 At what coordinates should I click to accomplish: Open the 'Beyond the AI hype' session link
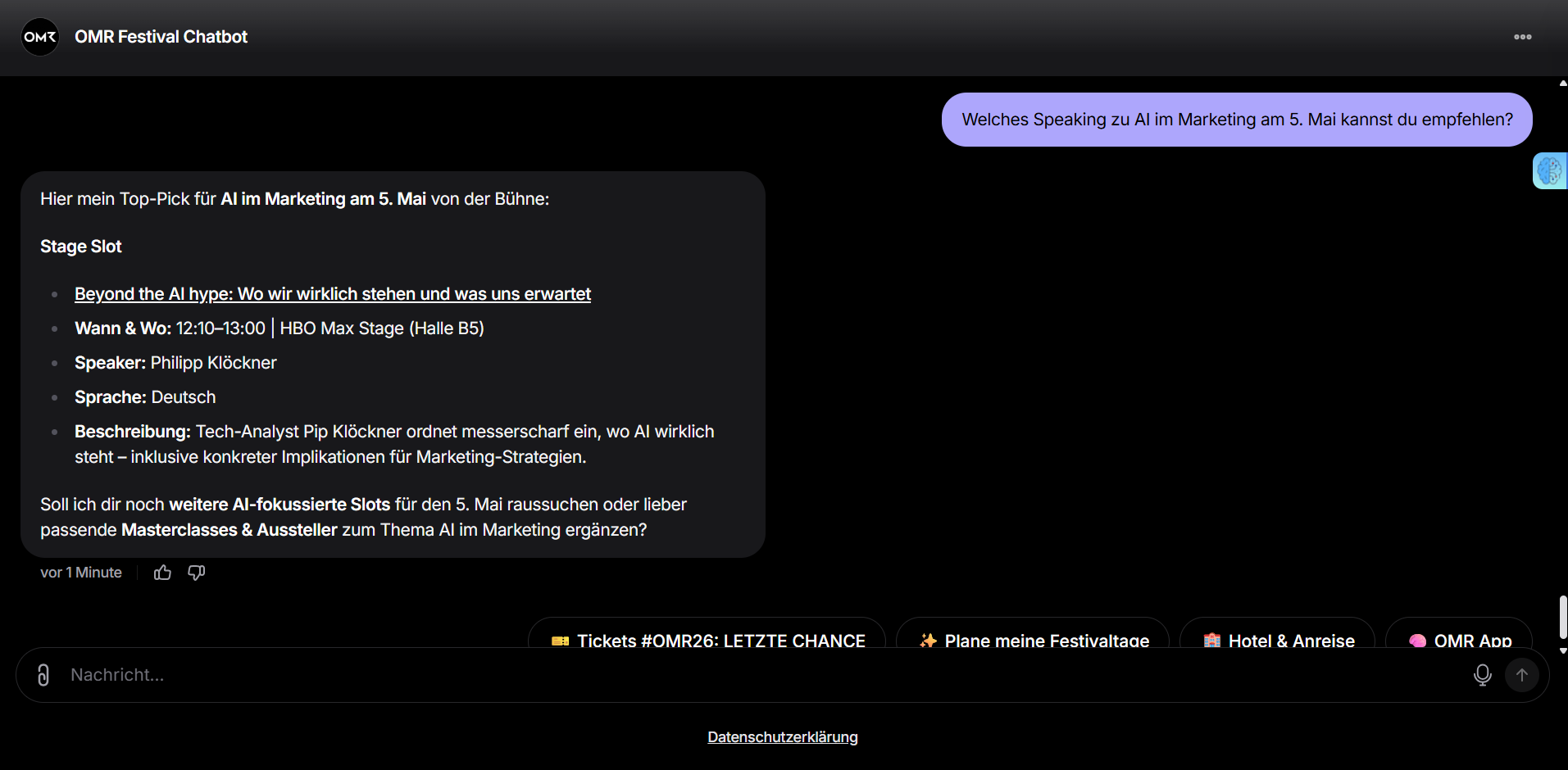point(333,294)
